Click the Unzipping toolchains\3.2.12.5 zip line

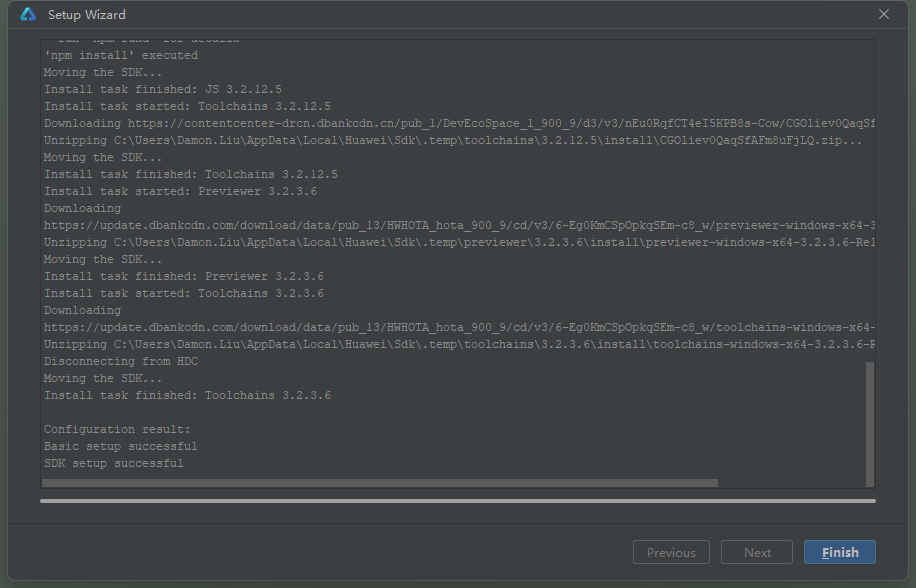[453, 141]
